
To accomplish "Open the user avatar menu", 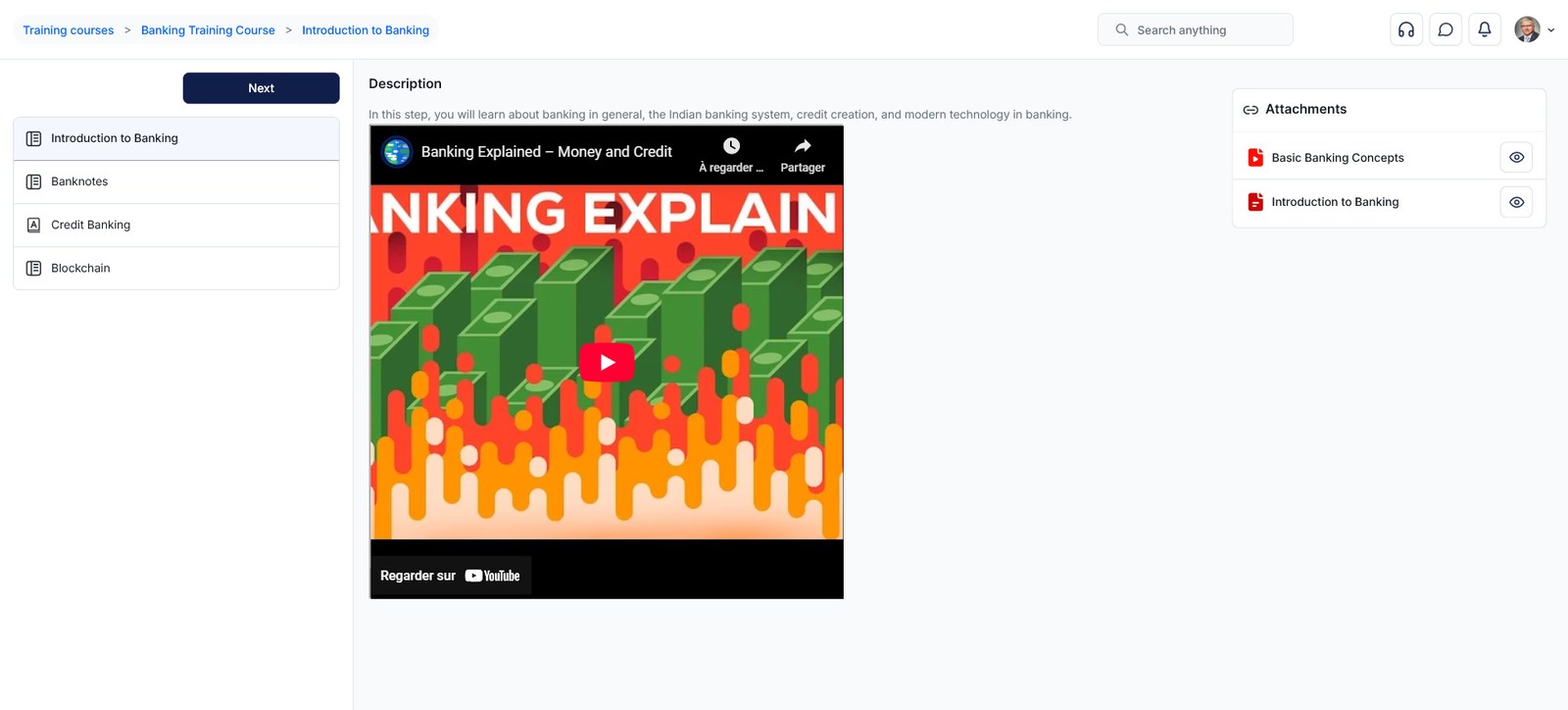I will pyautogui.click(x=1527, y=29).
